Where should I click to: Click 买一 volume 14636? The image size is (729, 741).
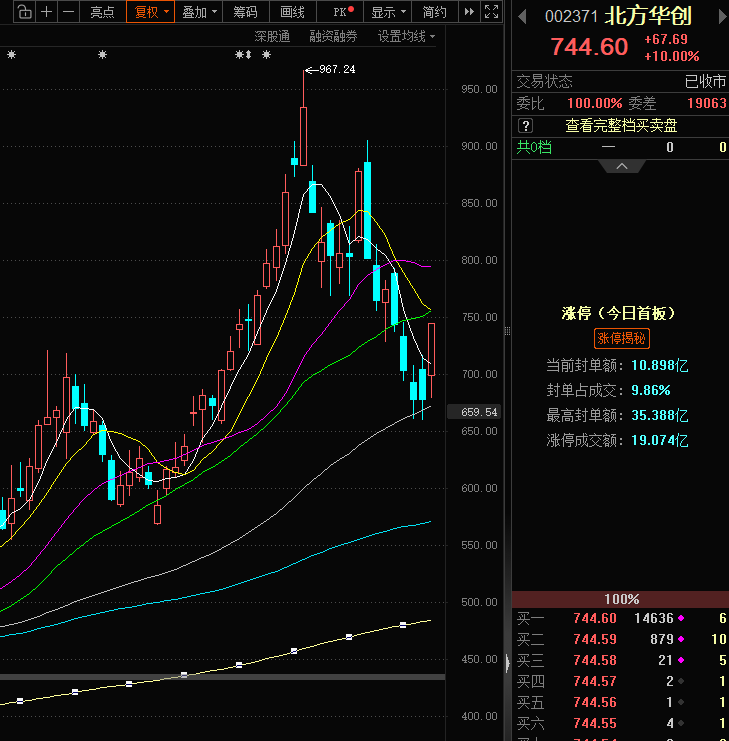click(x=654, y=618)
